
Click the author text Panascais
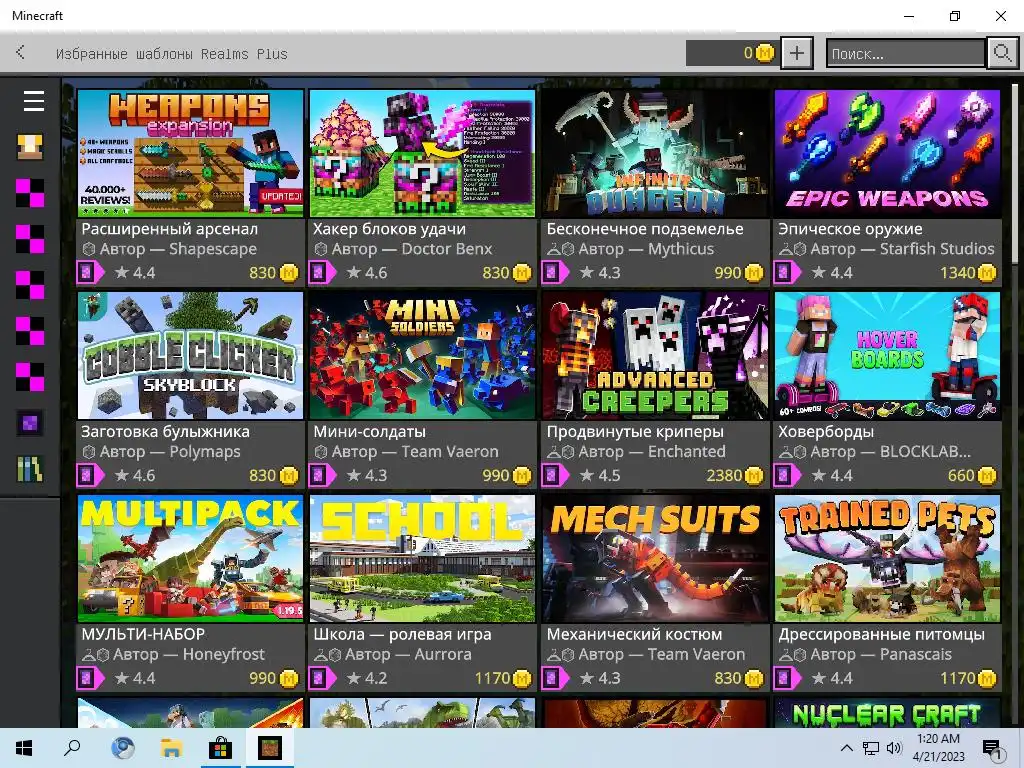pos(916,654)
